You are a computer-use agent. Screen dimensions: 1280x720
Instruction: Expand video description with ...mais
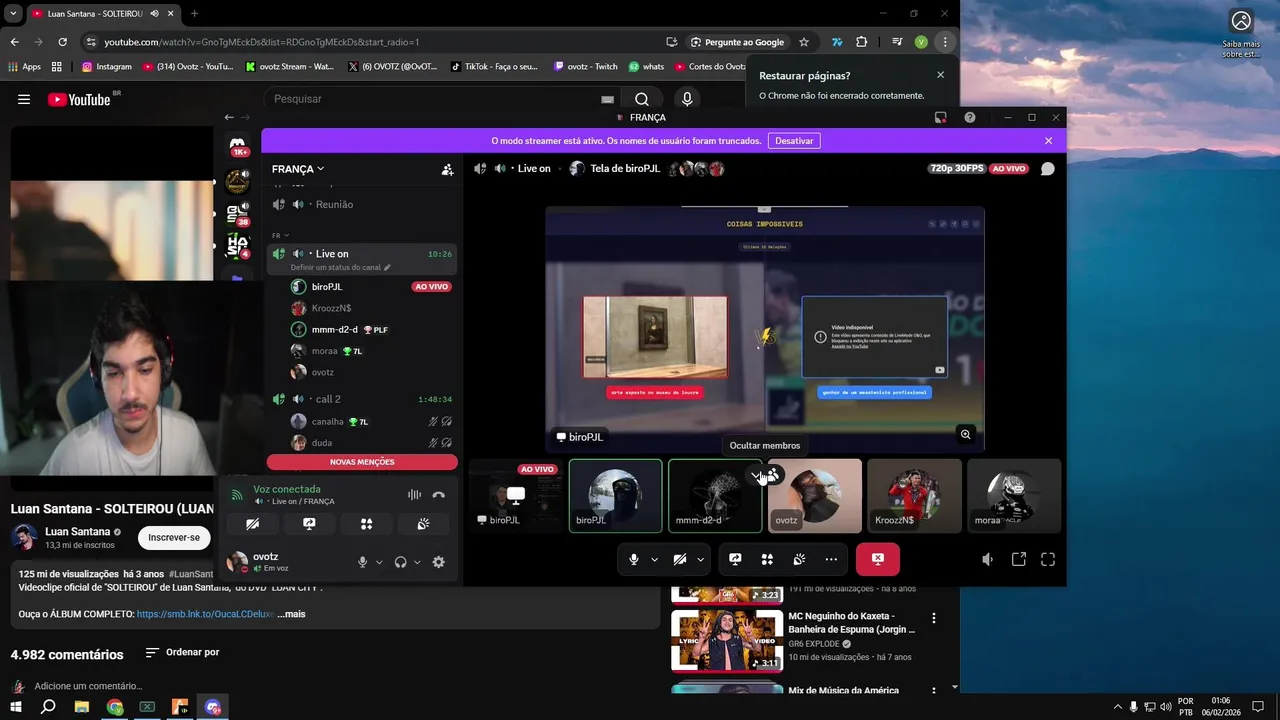[291, 614]
